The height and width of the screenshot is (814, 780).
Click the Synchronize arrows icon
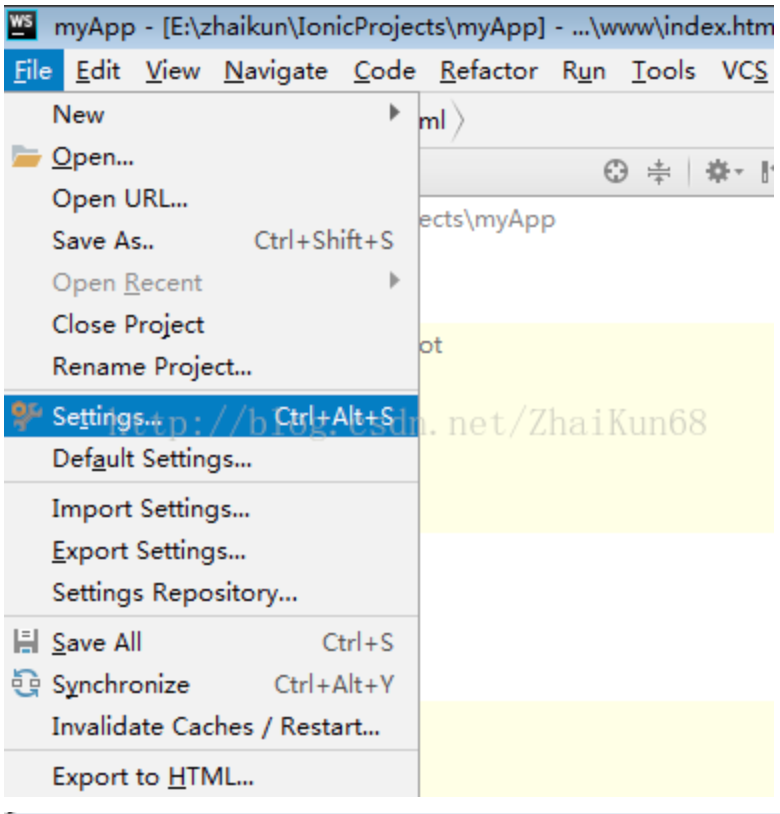(x=26, y=684)
